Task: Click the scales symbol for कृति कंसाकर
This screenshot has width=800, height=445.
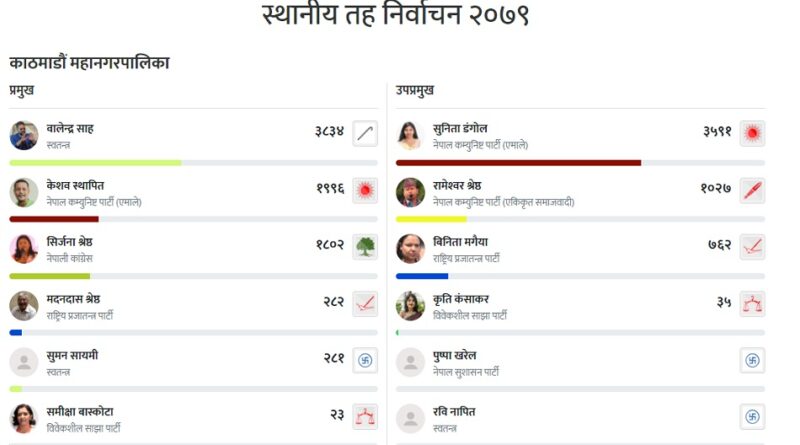Action: click(752, 304)
